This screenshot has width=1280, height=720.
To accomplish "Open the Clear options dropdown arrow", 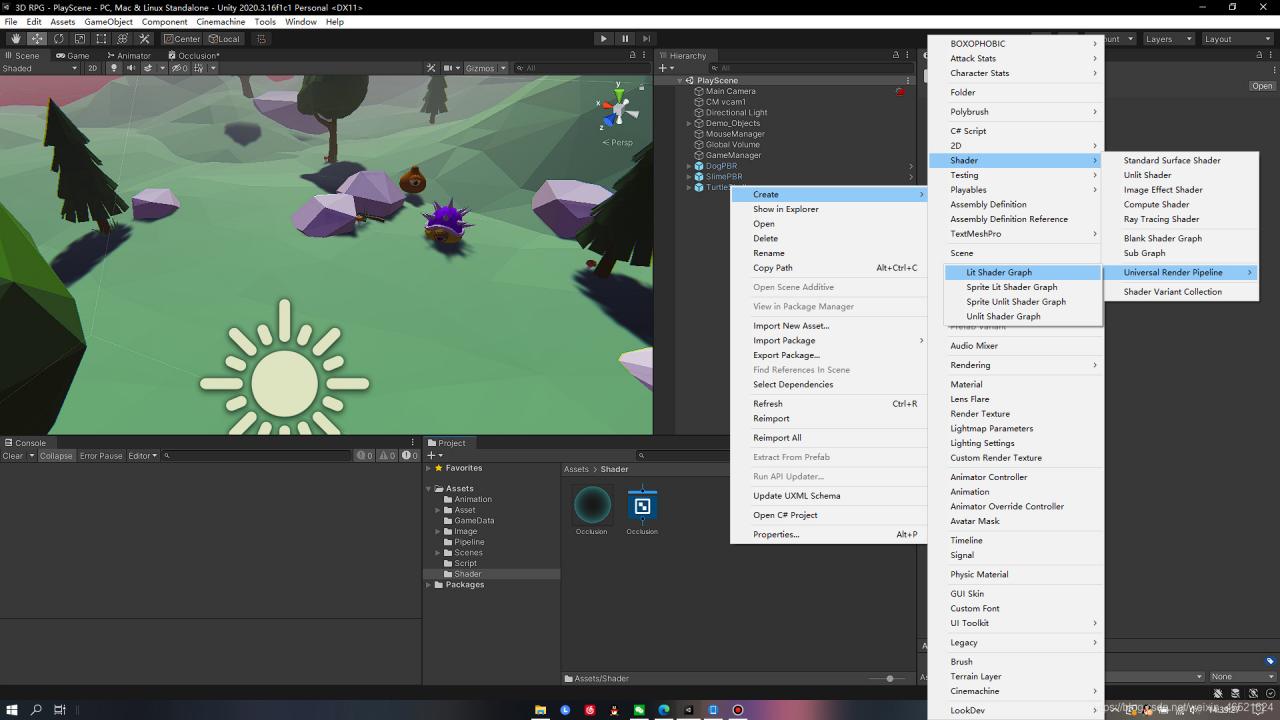I will (x=31, y=456).
